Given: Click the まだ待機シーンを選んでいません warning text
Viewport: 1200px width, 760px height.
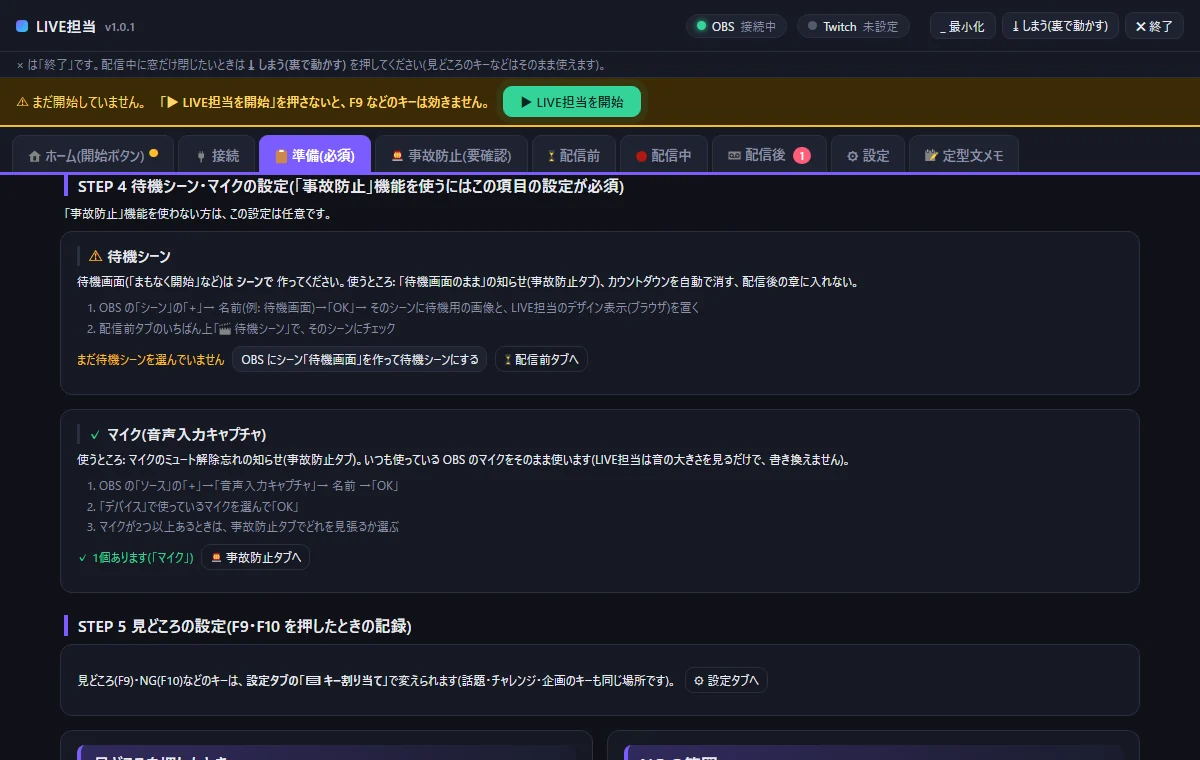Looking at the screenshot, I should (151, 359).
